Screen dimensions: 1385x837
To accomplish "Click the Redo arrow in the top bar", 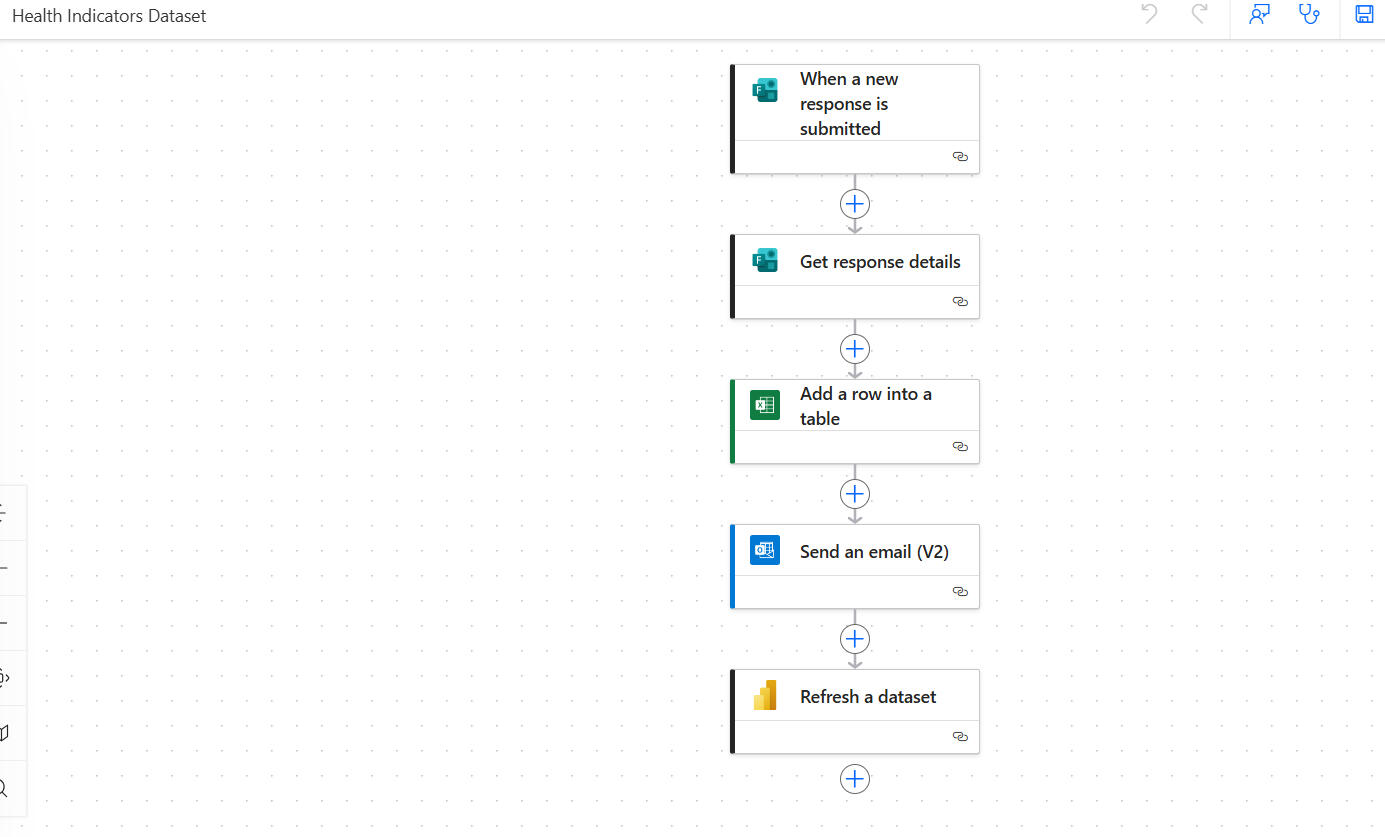I will click(x=1199, y=14).
